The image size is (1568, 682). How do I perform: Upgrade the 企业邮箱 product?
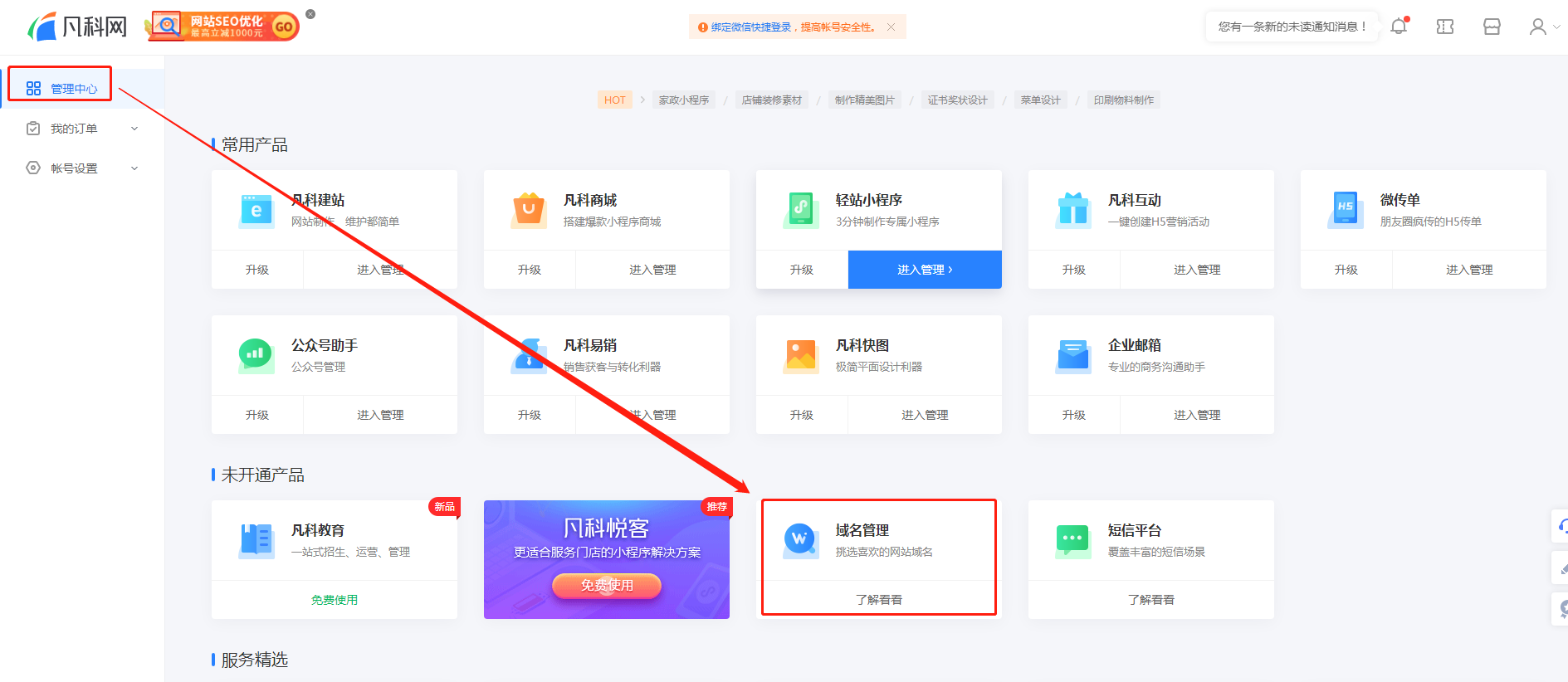[x=1074, y=415]
